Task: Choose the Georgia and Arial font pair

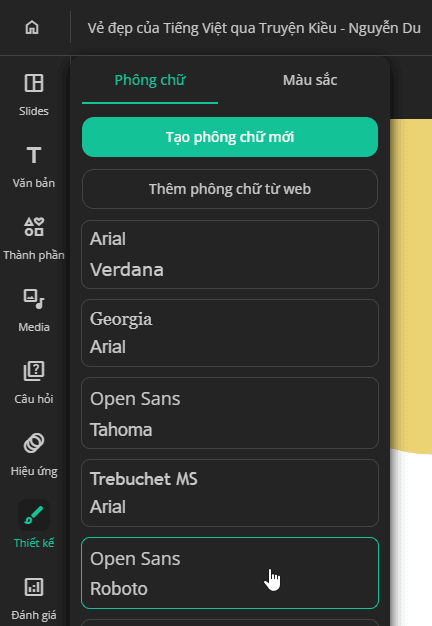Action: [x=230, y=333]
